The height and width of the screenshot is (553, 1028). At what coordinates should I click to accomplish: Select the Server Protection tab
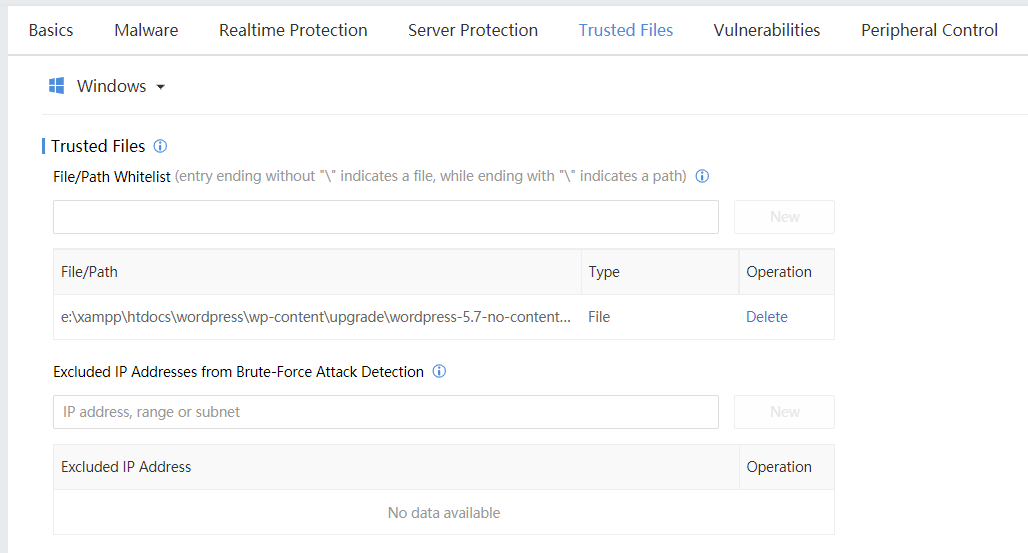pos(473,30)
